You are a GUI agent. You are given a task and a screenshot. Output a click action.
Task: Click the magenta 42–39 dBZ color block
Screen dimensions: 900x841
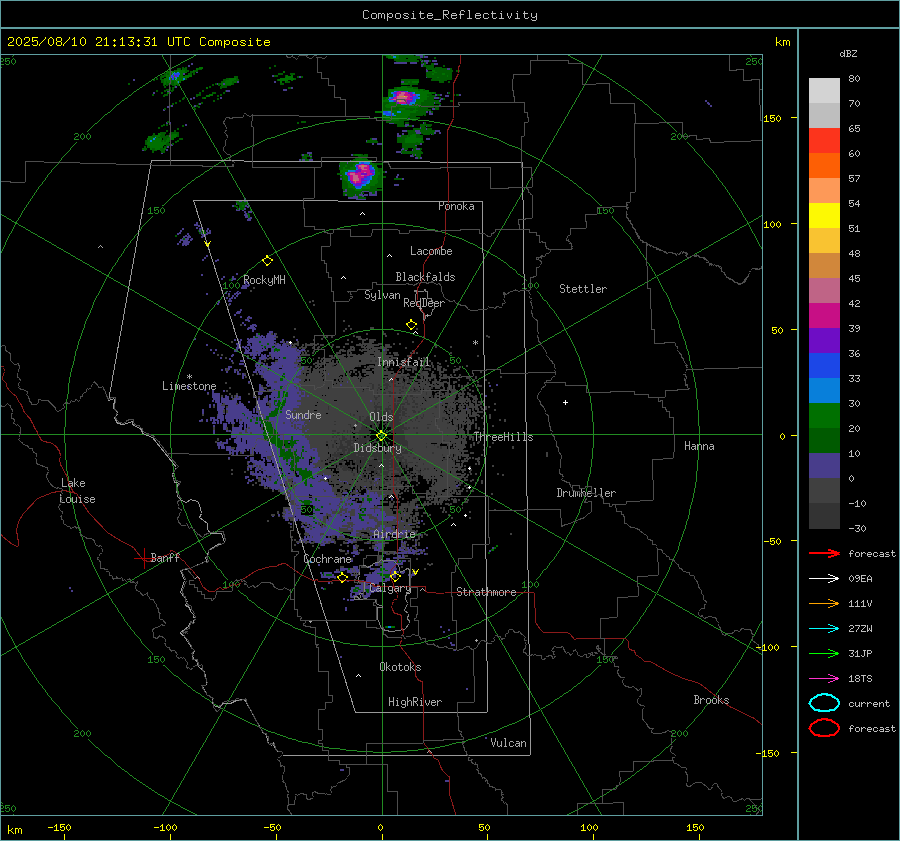tap(824, 315)
